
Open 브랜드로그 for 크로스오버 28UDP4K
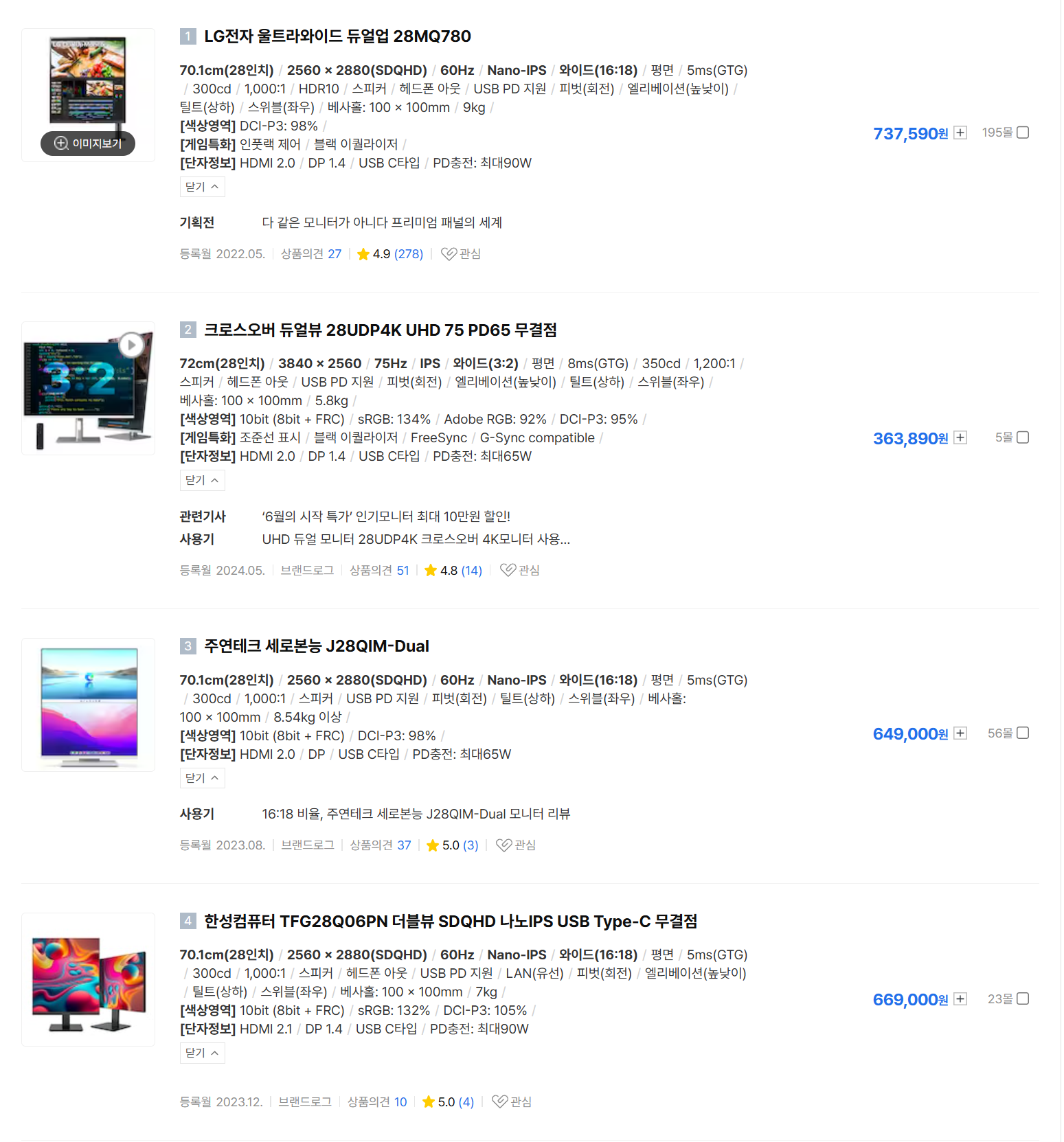(x=307, y=571)
